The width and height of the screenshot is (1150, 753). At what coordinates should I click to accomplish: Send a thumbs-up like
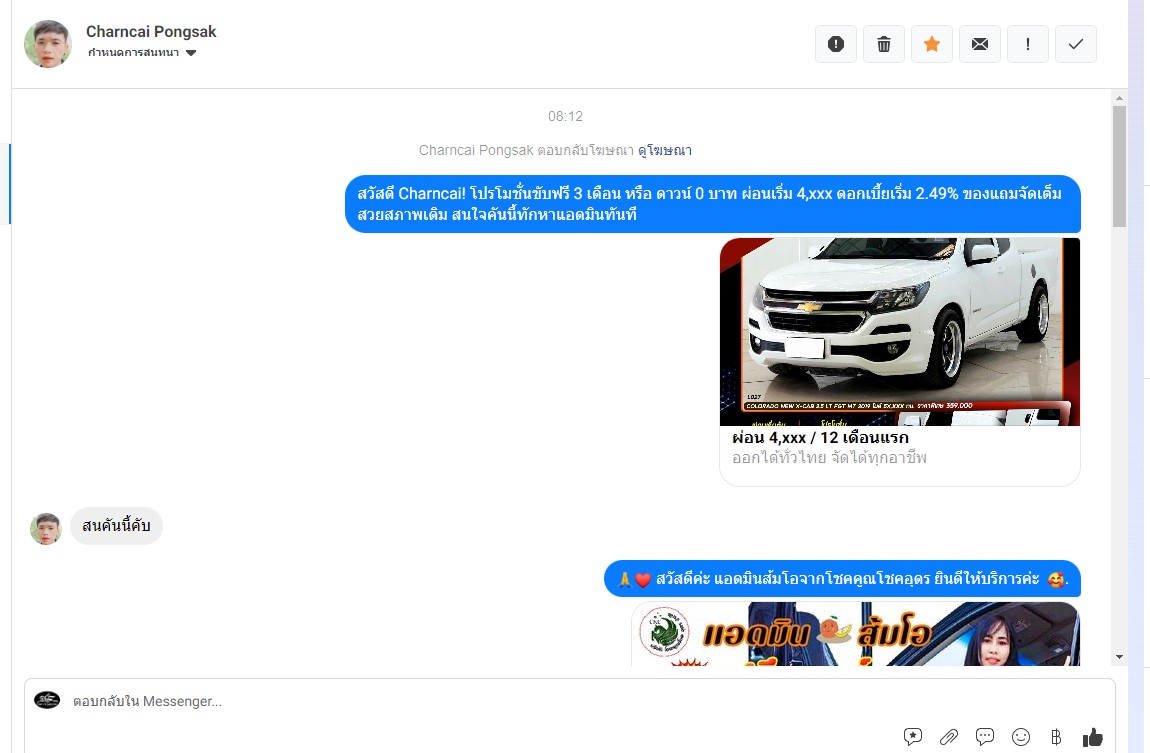point(1093,737)
